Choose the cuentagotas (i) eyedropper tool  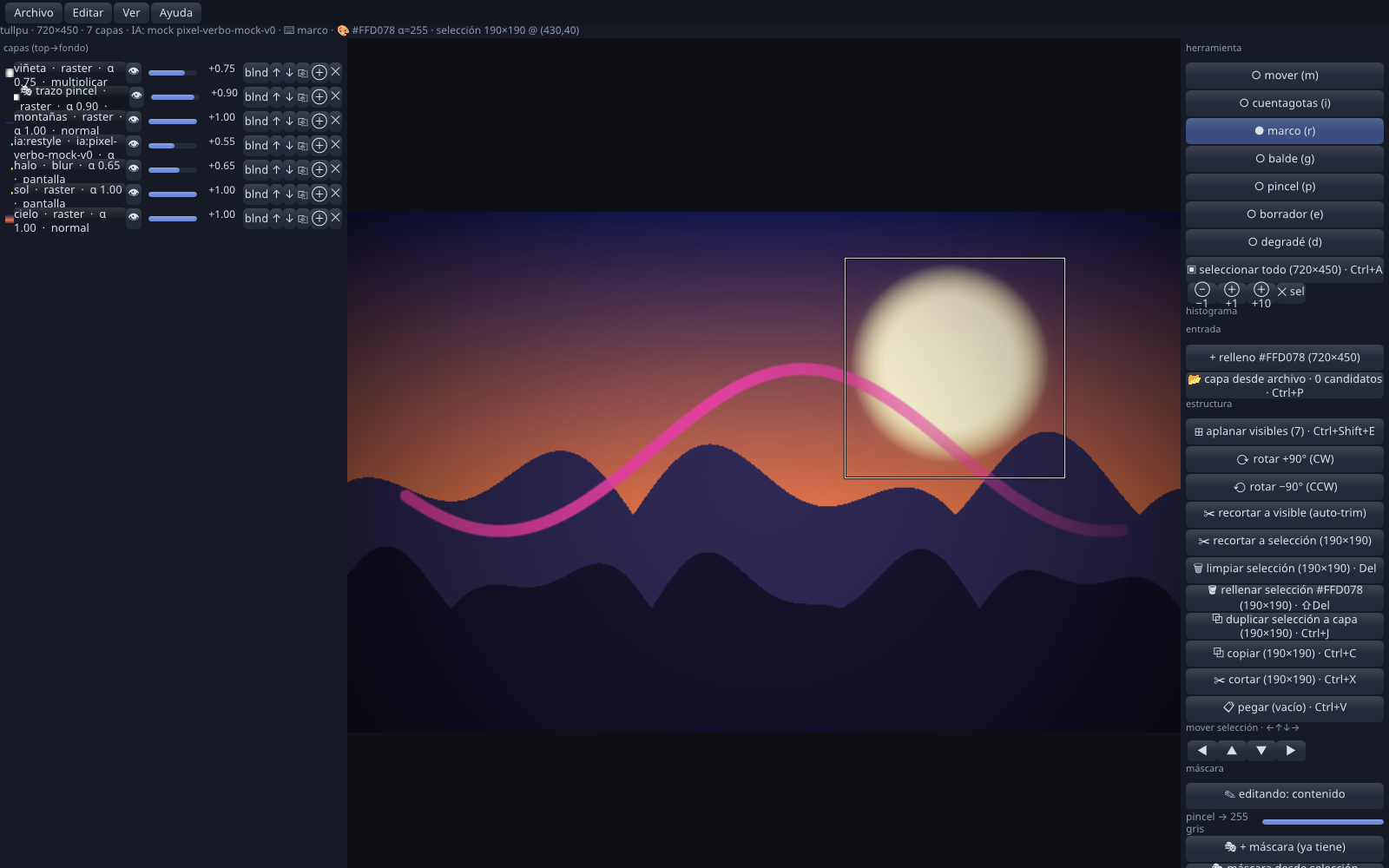point(1285,103)
